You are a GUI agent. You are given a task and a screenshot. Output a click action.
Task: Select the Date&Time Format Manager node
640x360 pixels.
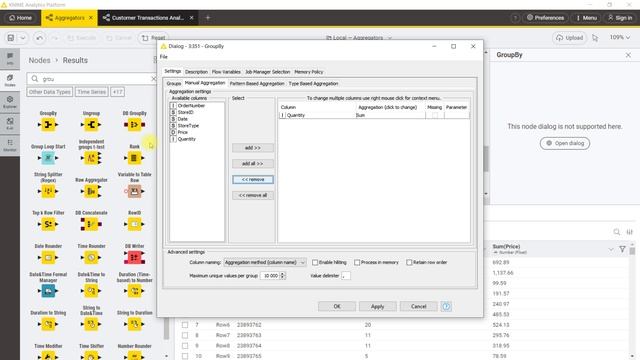pos(48,291)
